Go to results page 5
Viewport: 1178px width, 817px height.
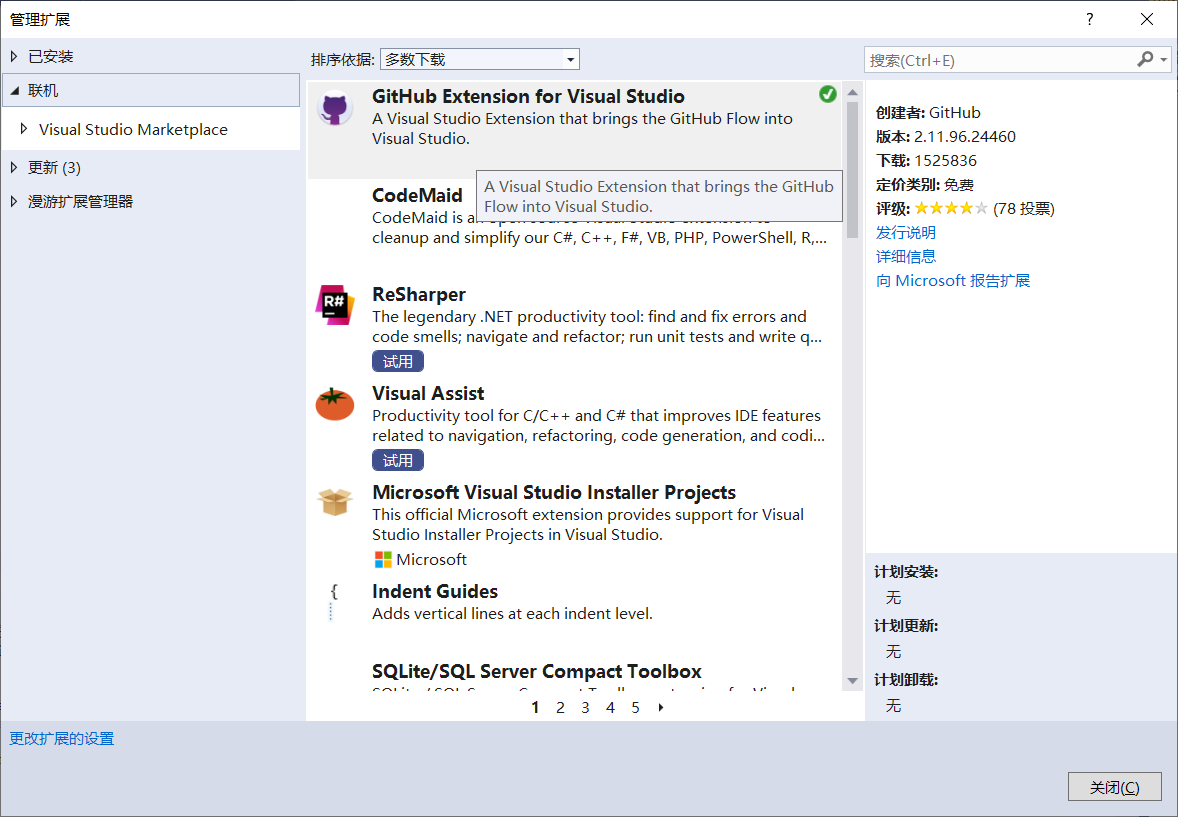tap(635, 707)
